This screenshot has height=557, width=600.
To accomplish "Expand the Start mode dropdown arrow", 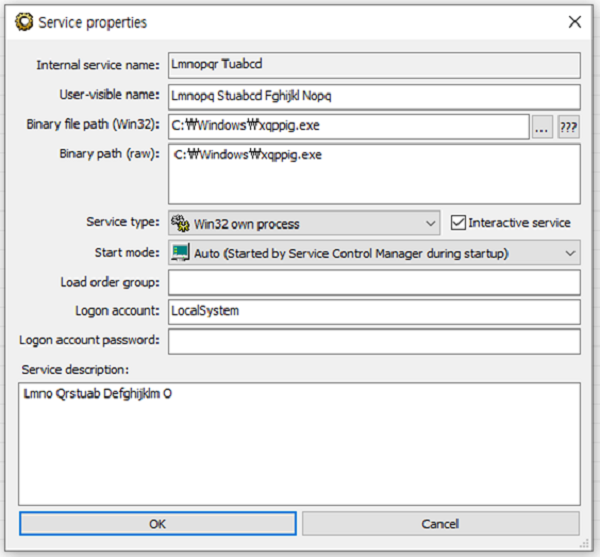I will pos(570,253).
